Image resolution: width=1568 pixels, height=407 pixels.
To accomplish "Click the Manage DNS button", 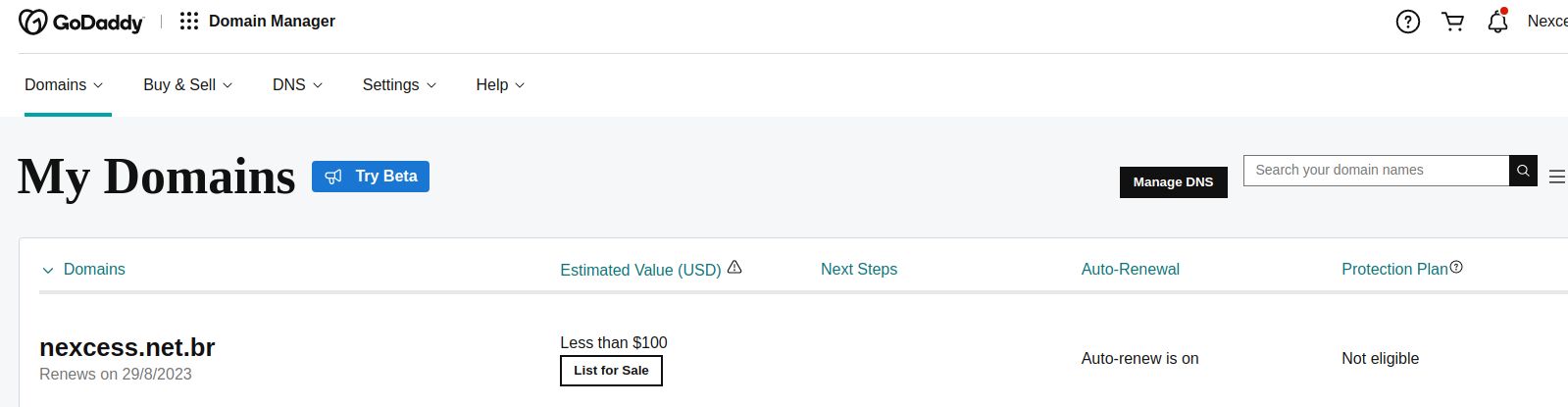I will coord(1173,182).
